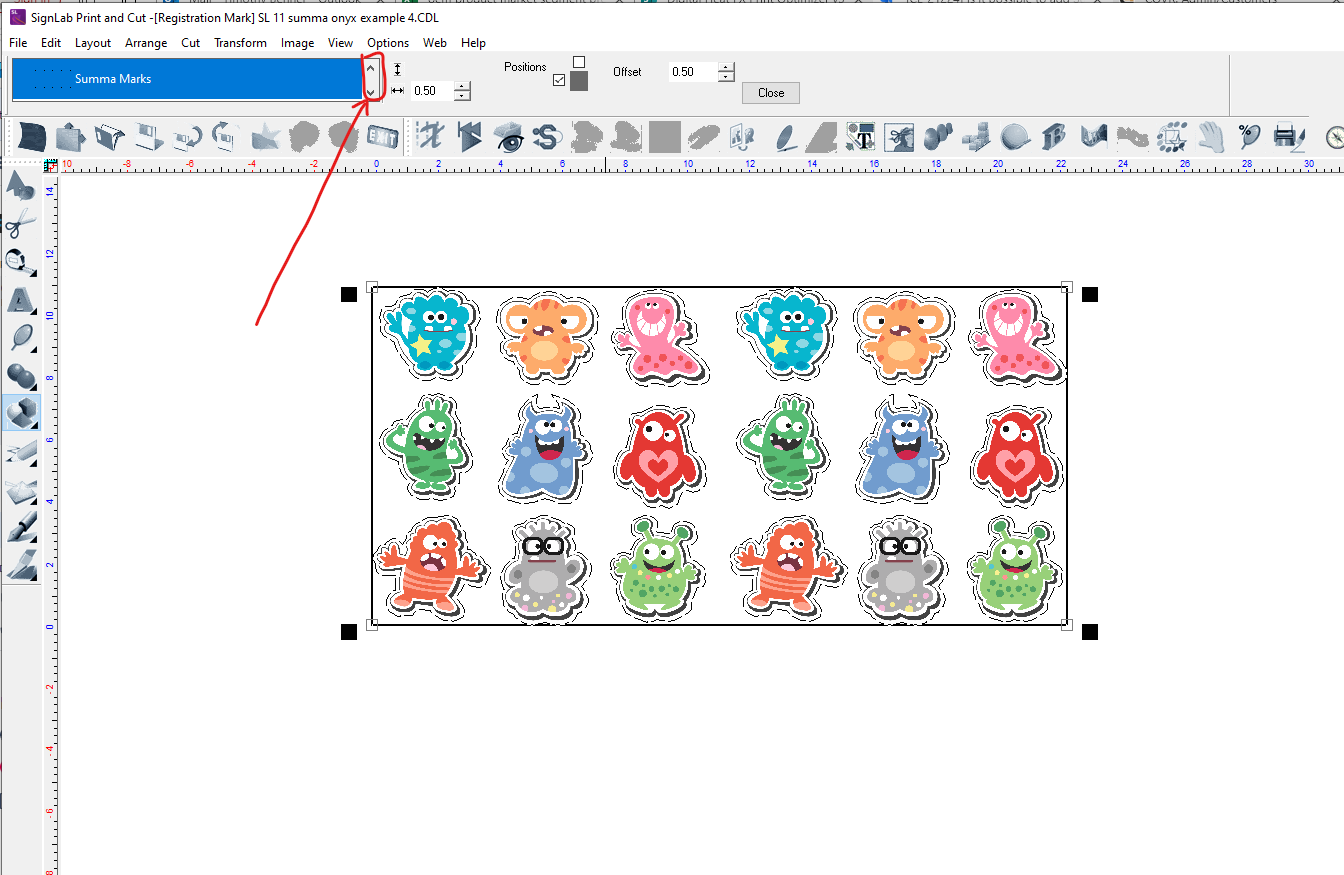Viewport: 1344px width, 875px height.
Task: Open the print icon on the toolbar
Action: (1289, 137)
